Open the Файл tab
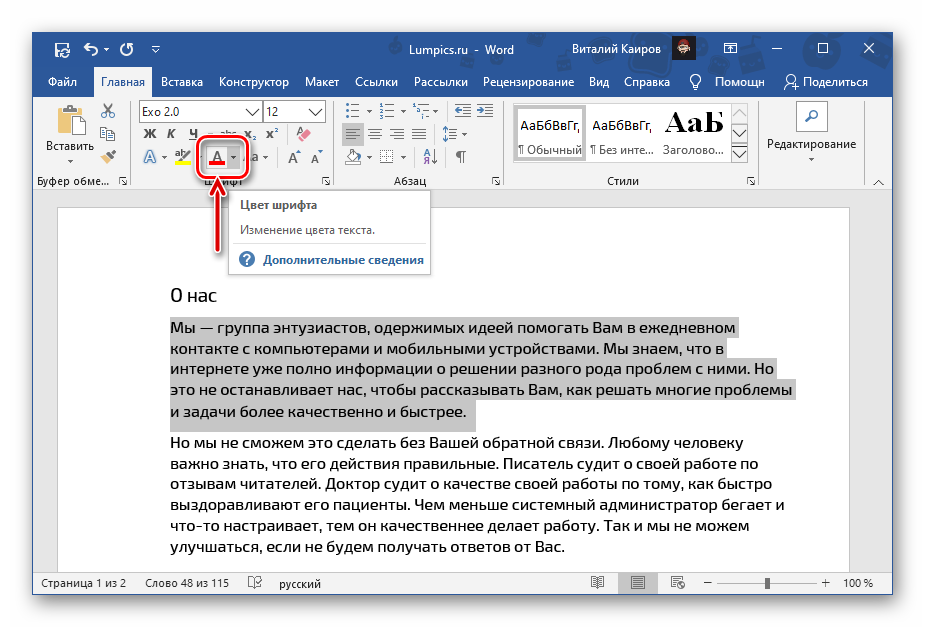This screenshot has width=925, height=627. coord(63,82)
